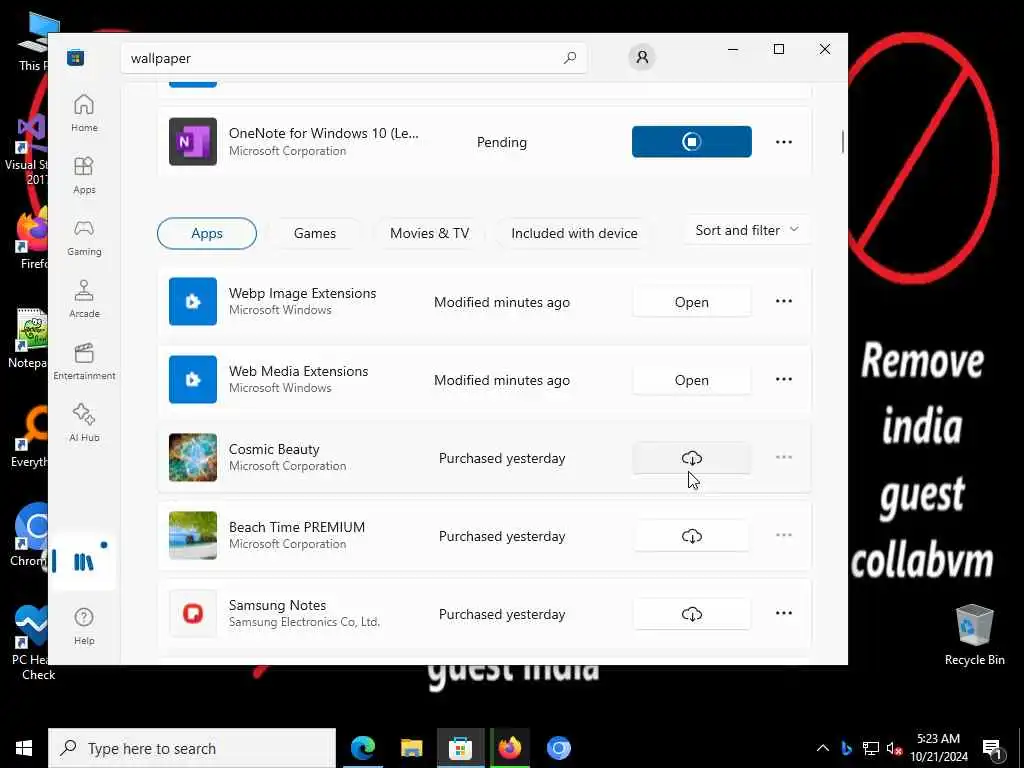Screen dimensions: 1024x768
Task: Open Firefox from the taskbar
Action: point(510,748)
